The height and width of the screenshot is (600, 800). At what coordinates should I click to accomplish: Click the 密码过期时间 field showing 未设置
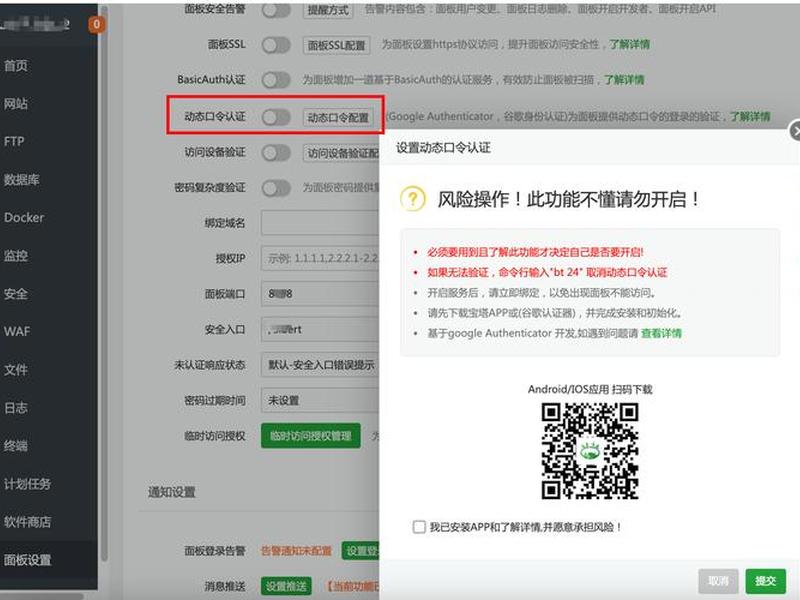320,401
